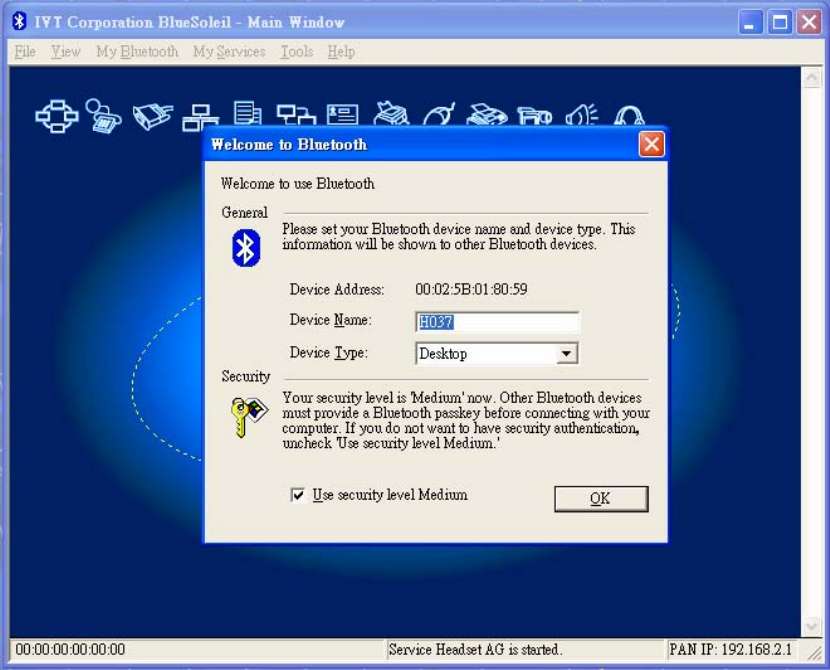This screenshot has height=670, width=830.
Task: Click the blue Bluetooth logo in General section
Action: tap(246, 248)
